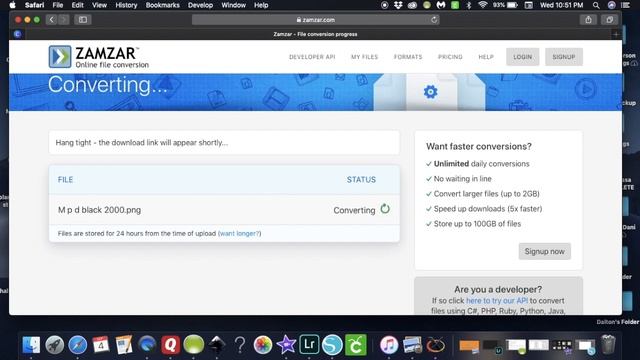The height and width of the screenshot is (360, 640).
Task: Open Notification Center menu bar icon
Action: tap(625, 5)
